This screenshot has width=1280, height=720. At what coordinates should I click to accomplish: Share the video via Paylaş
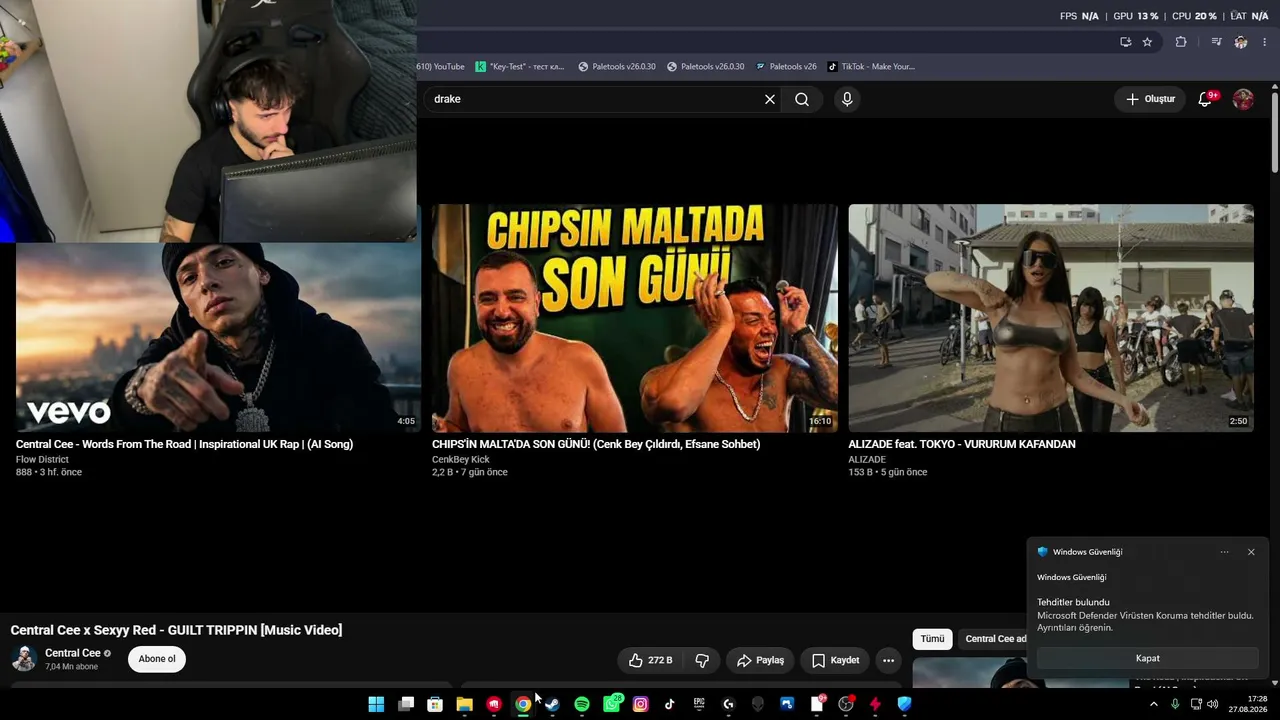(x=760, y=660)
